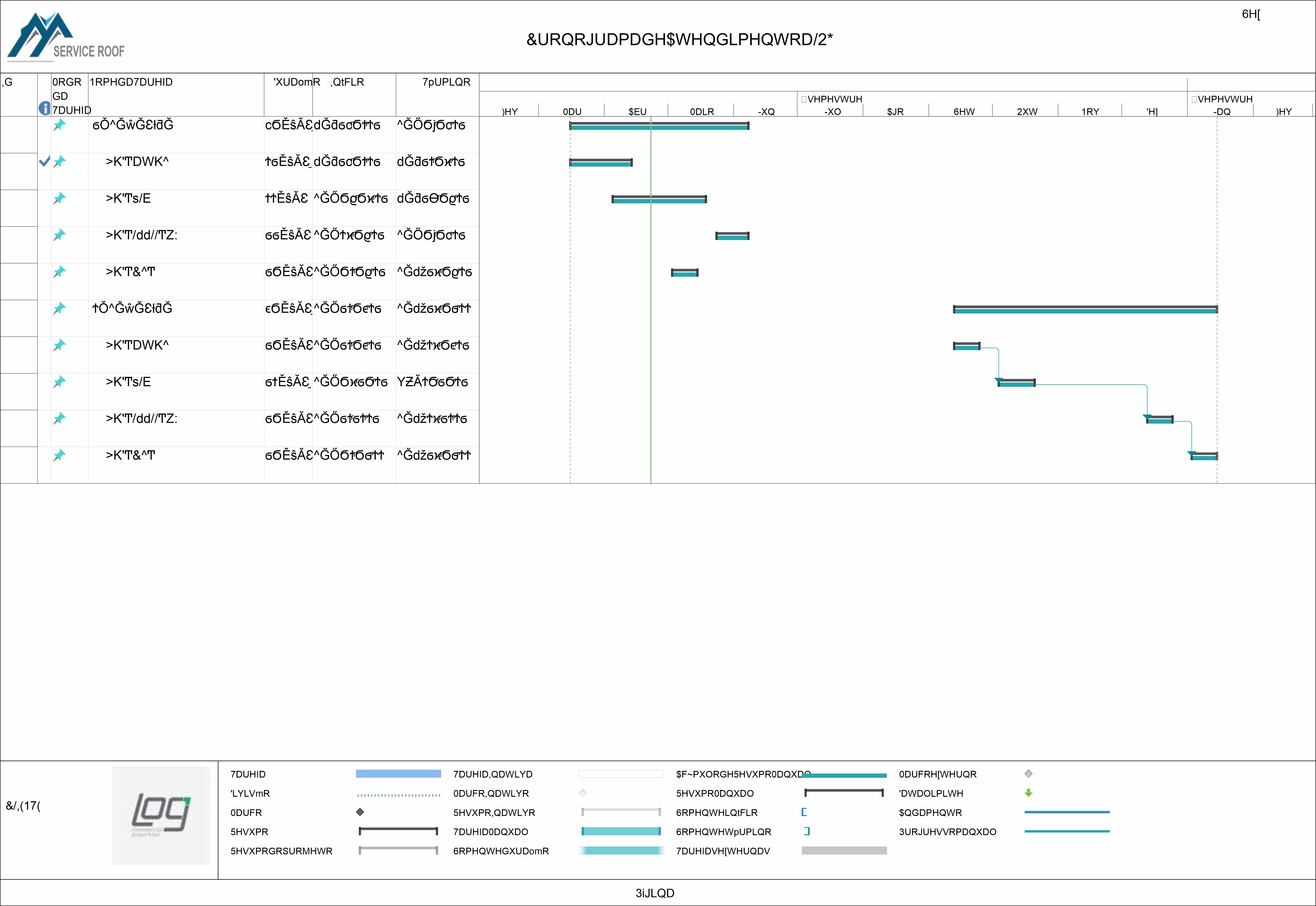Click the "1RY" month header
The height and width of the screenshot is (906, 1316).
coord(1090,112)
